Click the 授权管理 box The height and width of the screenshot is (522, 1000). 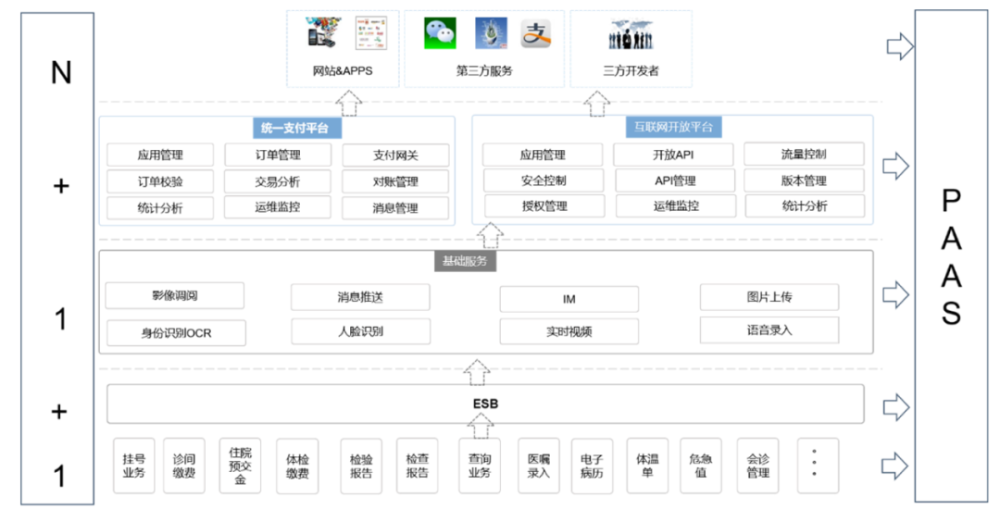pyautogui.click(x=545, y=206)
